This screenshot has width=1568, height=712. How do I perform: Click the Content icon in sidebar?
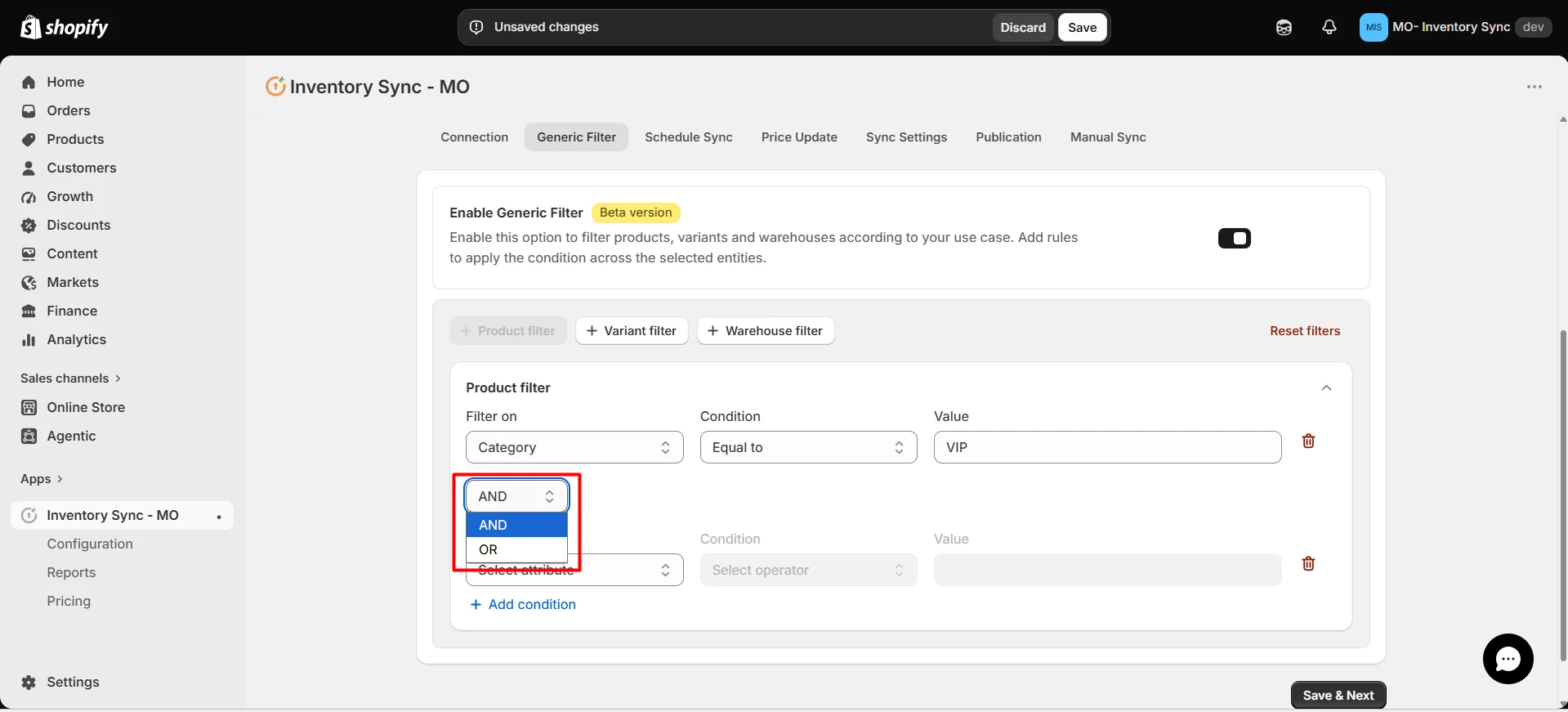tap(29, 253)
